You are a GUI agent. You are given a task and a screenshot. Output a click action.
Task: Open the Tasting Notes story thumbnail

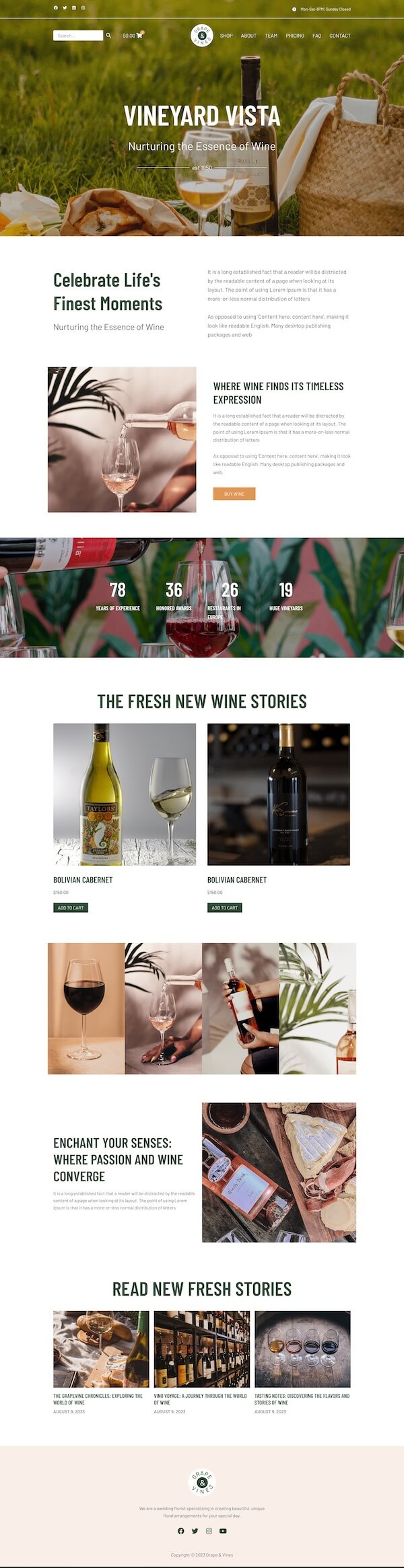(x=302, y=1349)
